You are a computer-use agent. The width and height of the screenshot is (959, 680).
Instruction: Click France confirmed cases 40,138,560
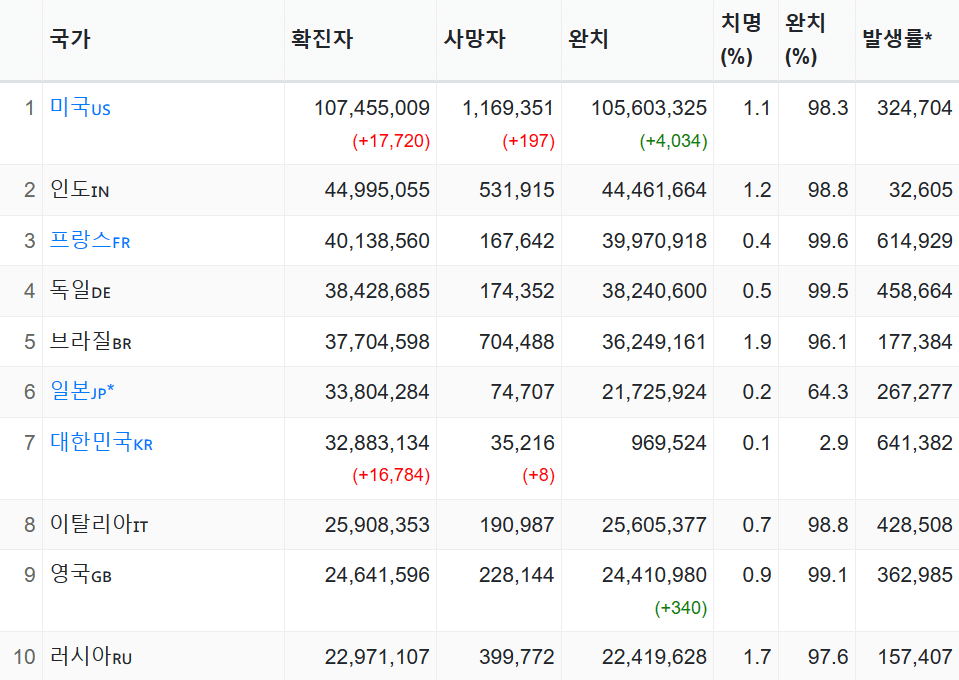[x=377, y=241]
